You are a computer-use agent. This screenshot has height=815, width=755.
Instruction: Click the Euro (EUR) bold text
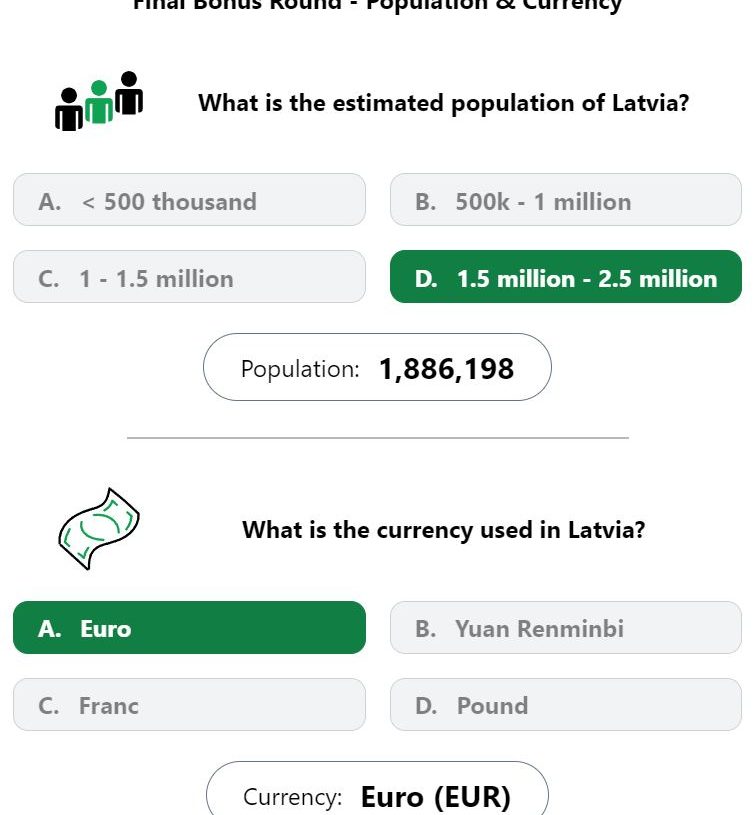coord(435,797)
